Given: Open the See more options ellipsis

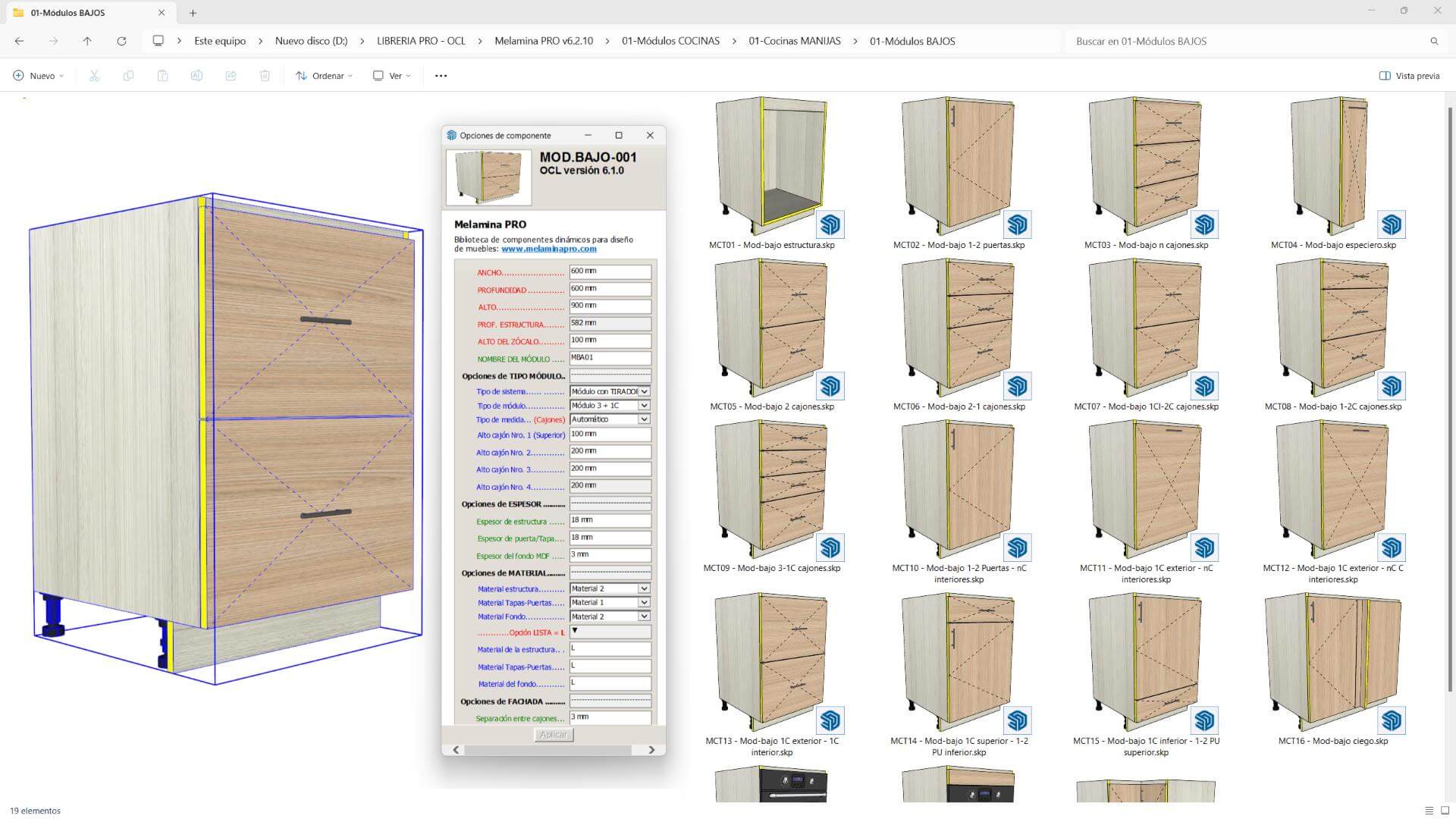Looking at the screenshot, I should pyautogui.click(x=441, y=76).
